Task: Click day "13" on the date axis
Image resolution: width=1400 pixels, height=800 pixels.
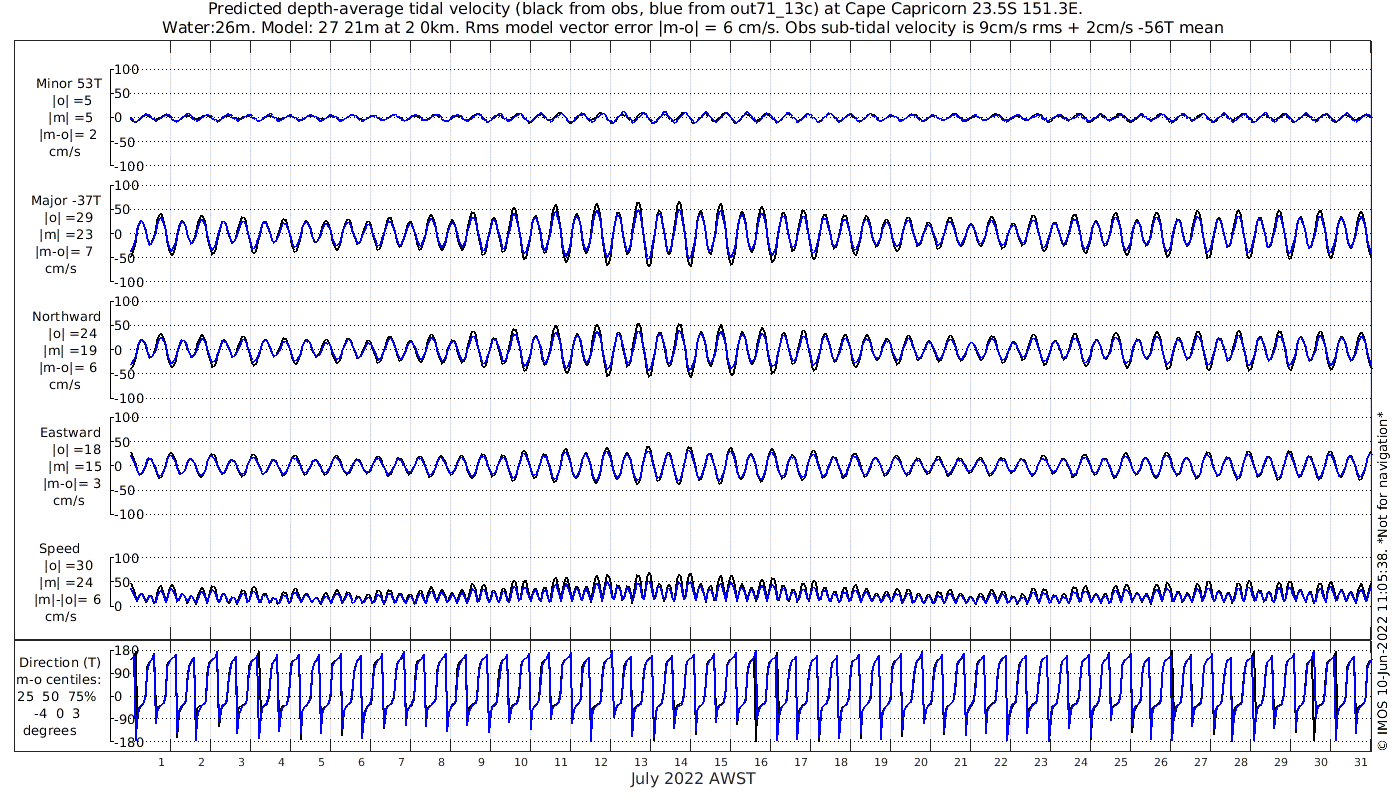Action: pyautogui.click(x=641, y=762)
